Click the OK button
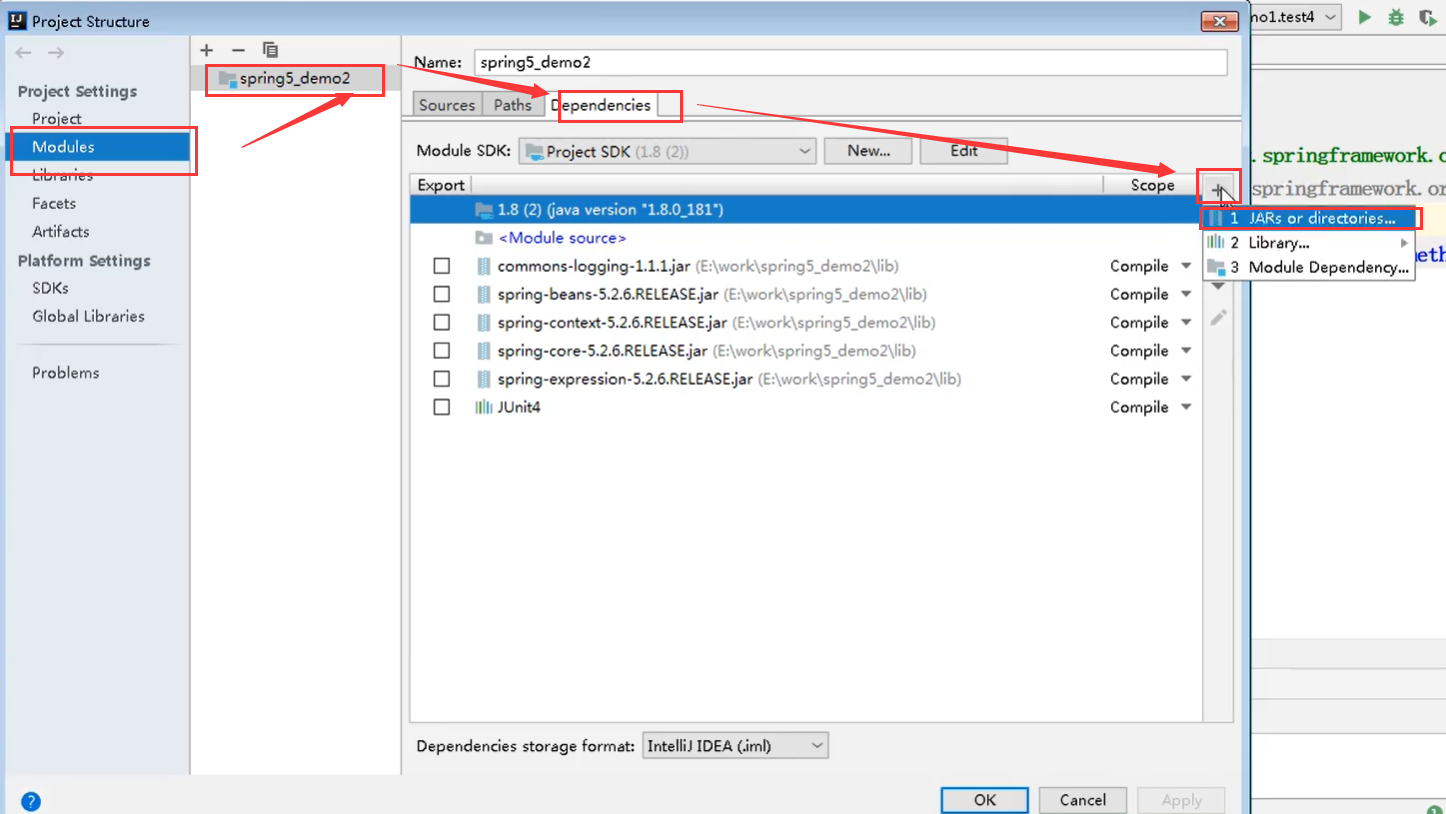Viewport: 1446px width, 814px height. click(x=985, y=800)
